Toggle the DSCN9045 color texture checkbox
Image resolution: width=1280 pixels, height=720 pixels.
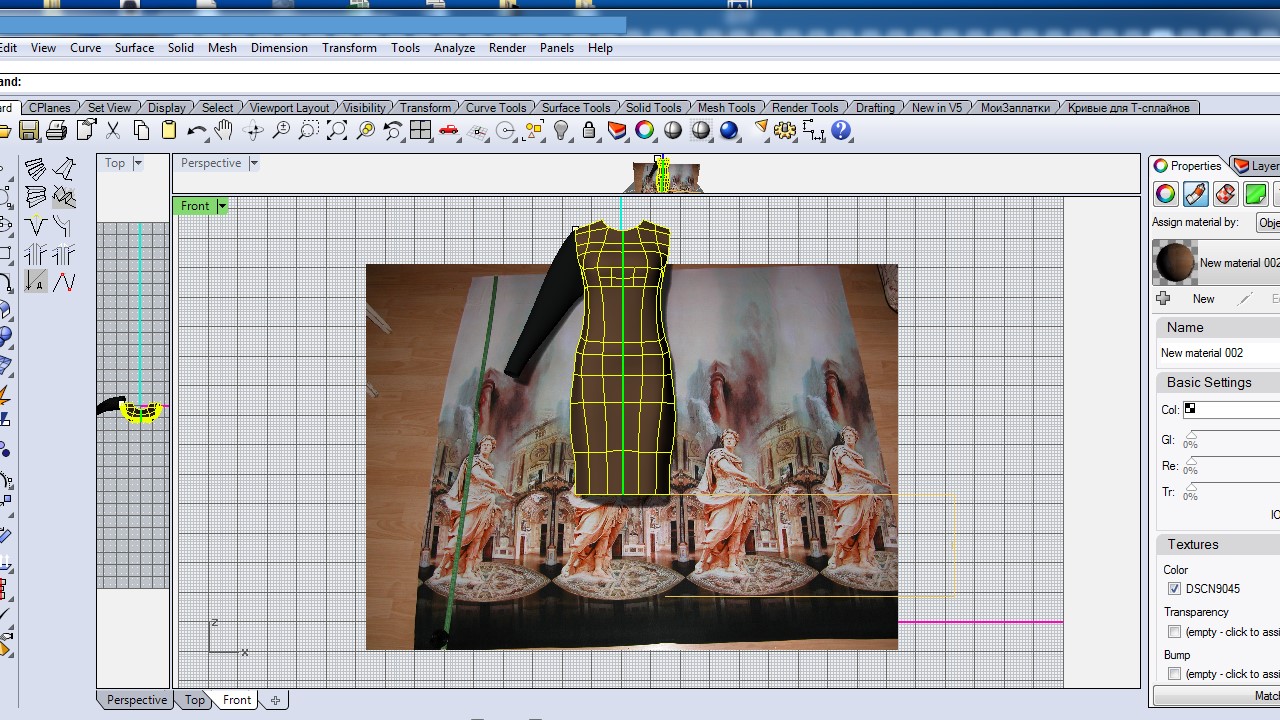[x=1174, y=589]
